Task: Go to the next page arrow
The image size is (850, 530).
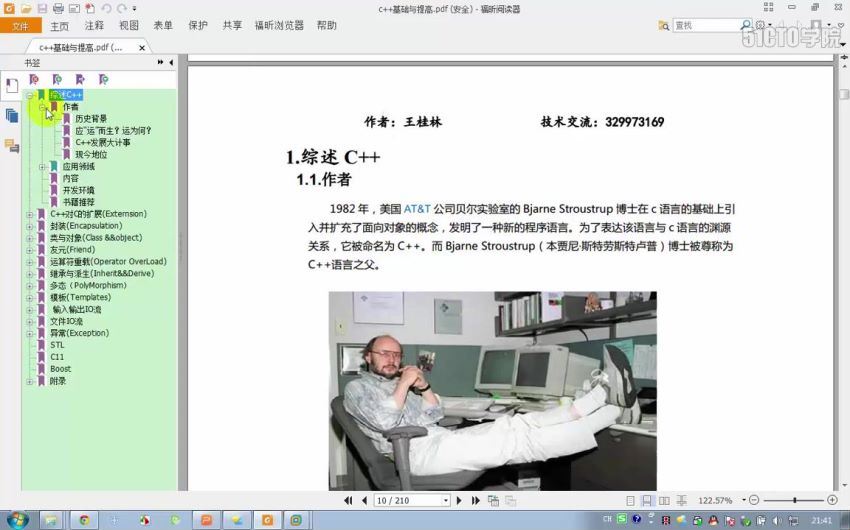Action: pos(459,501)
